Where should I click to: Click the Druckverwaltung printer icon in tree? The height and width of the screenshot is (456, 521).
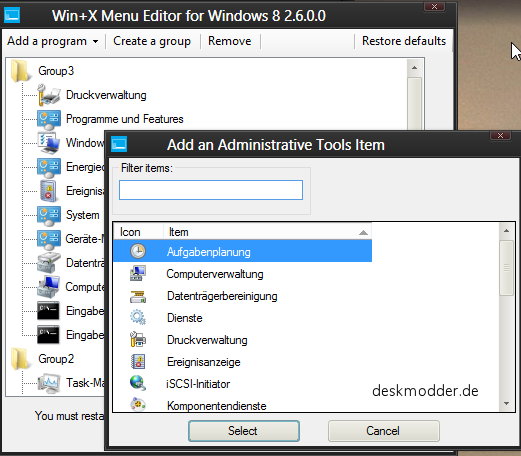click(x=49, y=95)
